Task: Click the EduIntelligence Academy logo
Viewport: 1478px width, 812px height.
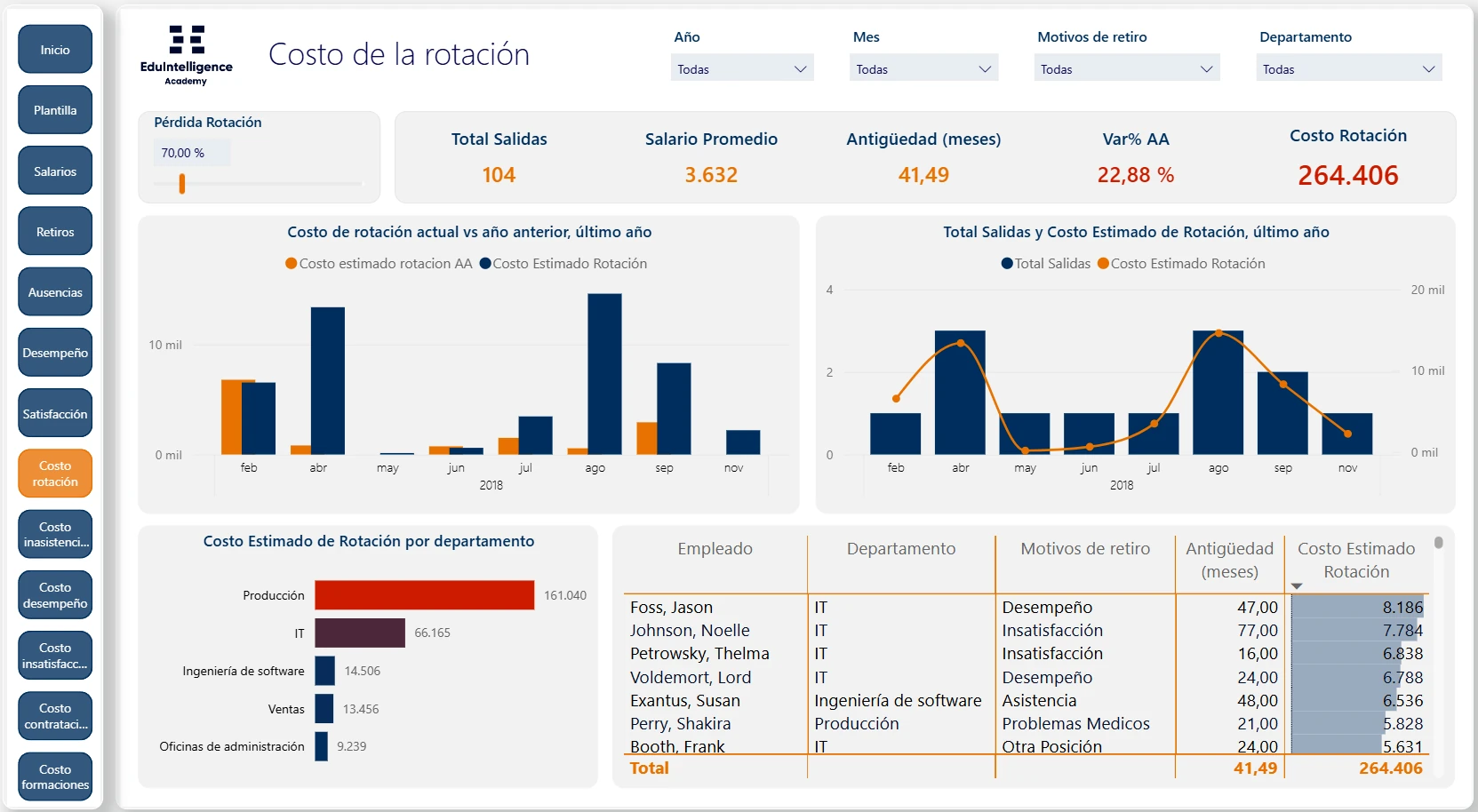Action: [x=187, y=55]
